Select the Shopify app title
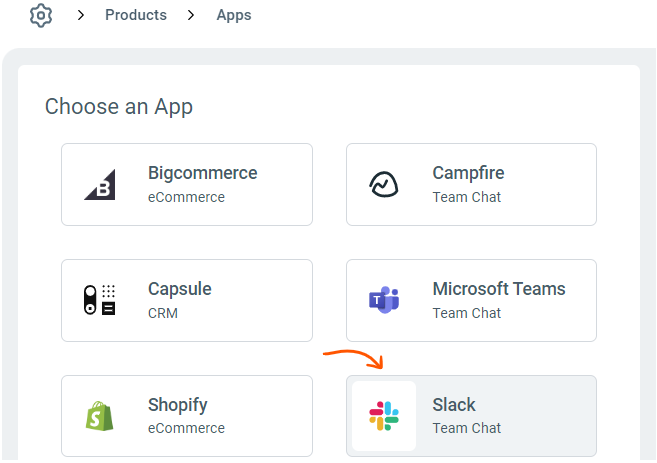Image resolution: width=657 pixels, height=463 pixels. coord(178,405)
